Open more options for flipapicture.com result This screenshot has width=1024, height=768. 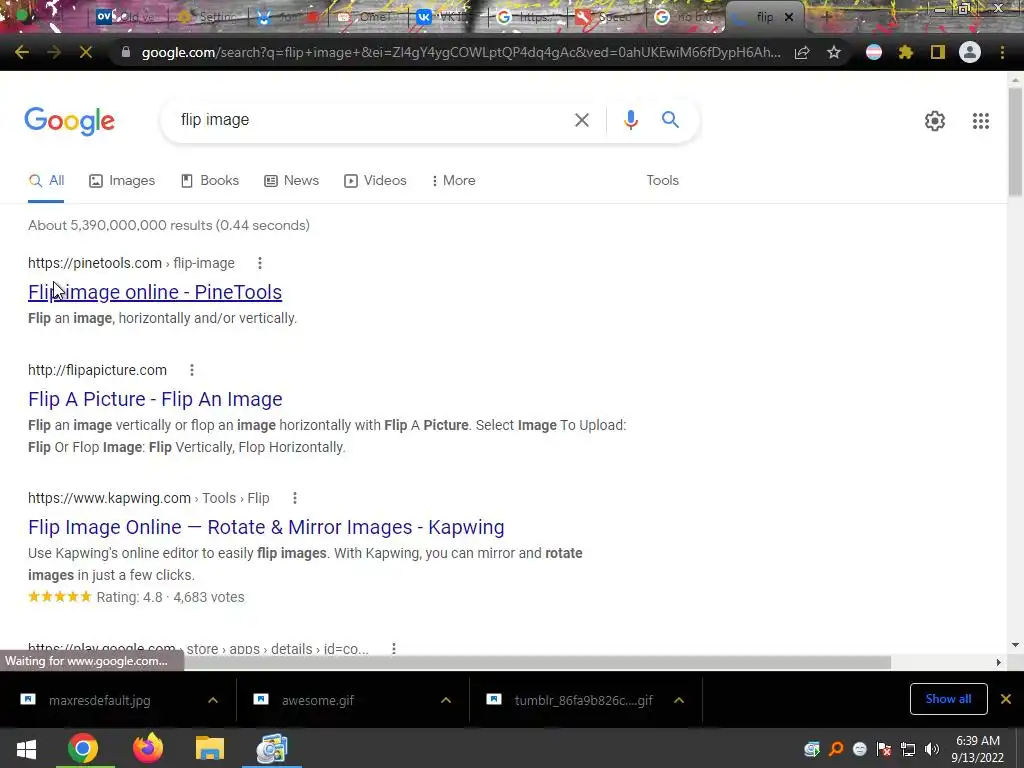192,370
